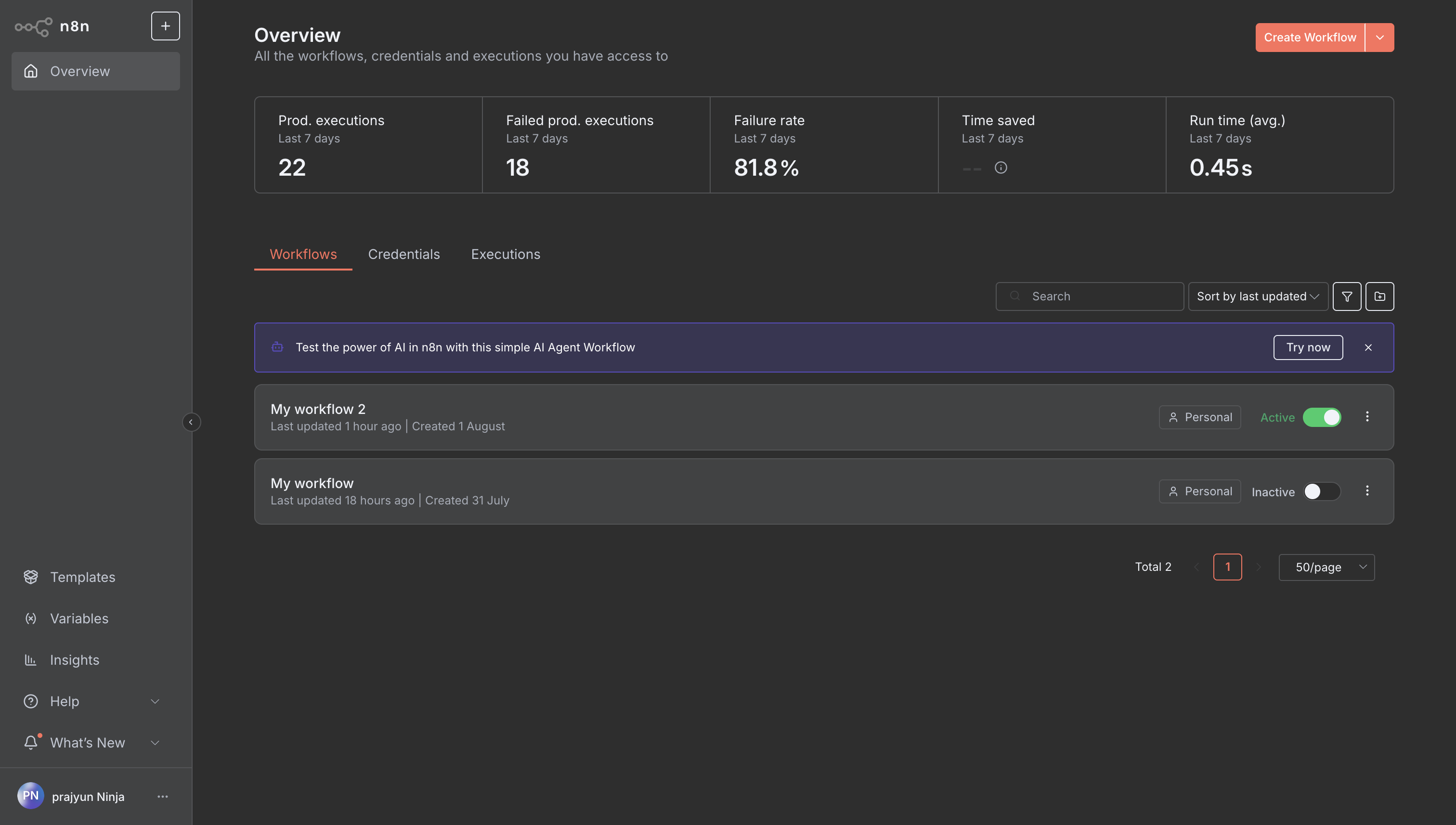The height and width of the screenshot is (825, 1456).
Task: Click the search magnifier icon
Action: point(1015,296)
